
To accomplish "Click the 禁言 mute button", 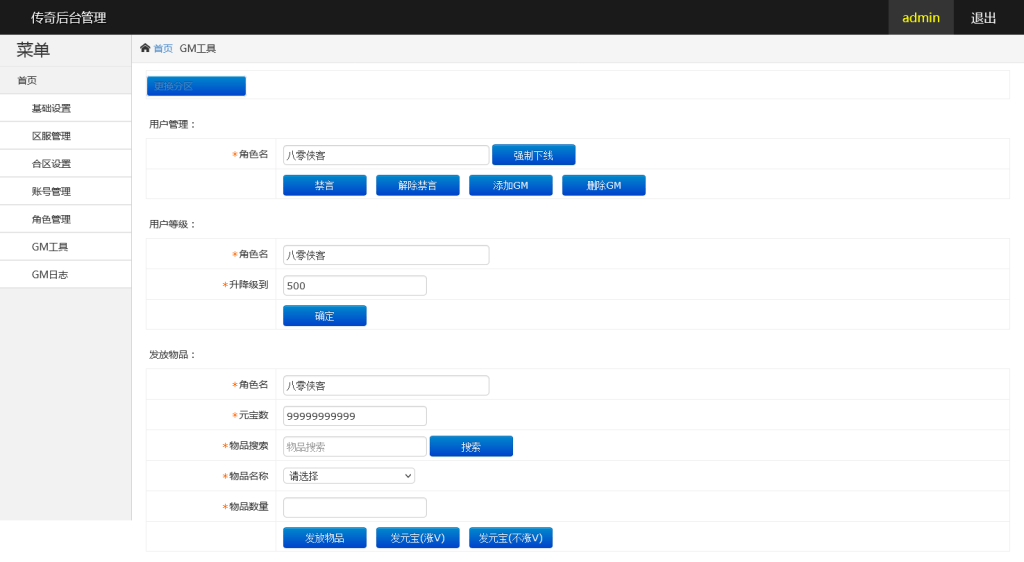I will point(324,185).
